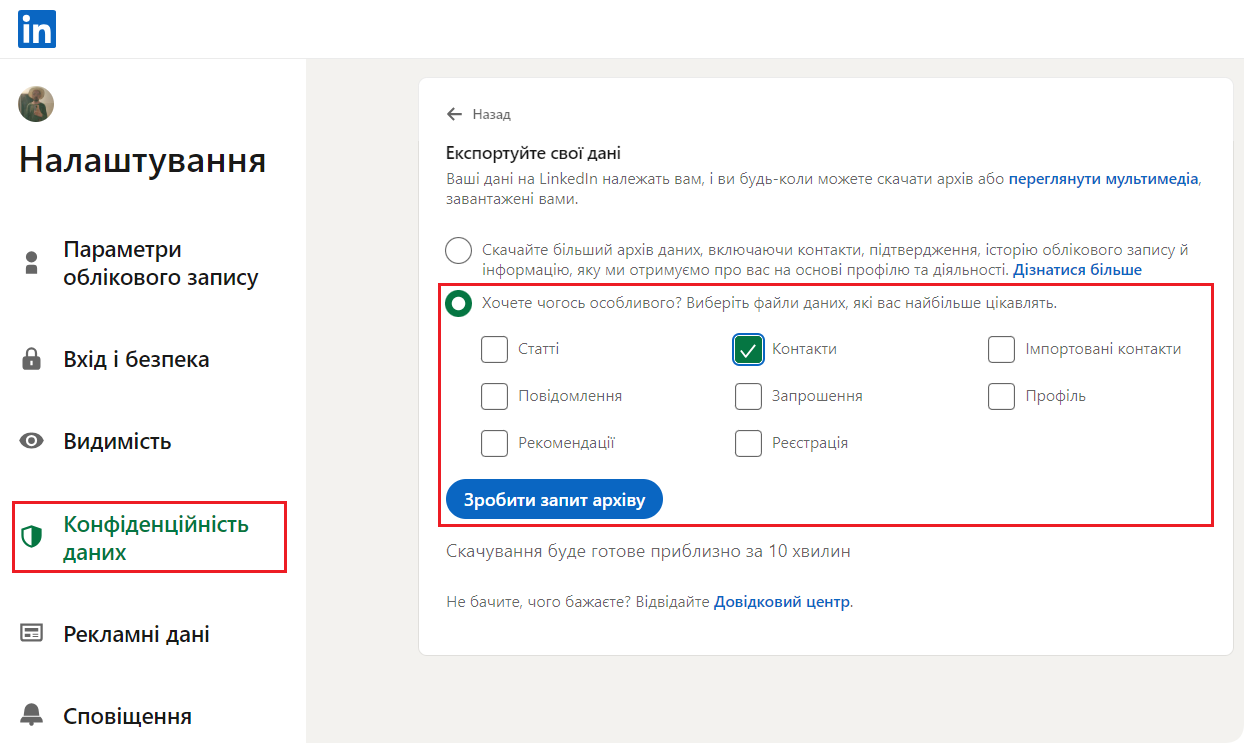Select the 'Хочете чогось особливого' radio button
Image resolution: width=1244 pixels, height=743 pixels.
coord(459,303)
